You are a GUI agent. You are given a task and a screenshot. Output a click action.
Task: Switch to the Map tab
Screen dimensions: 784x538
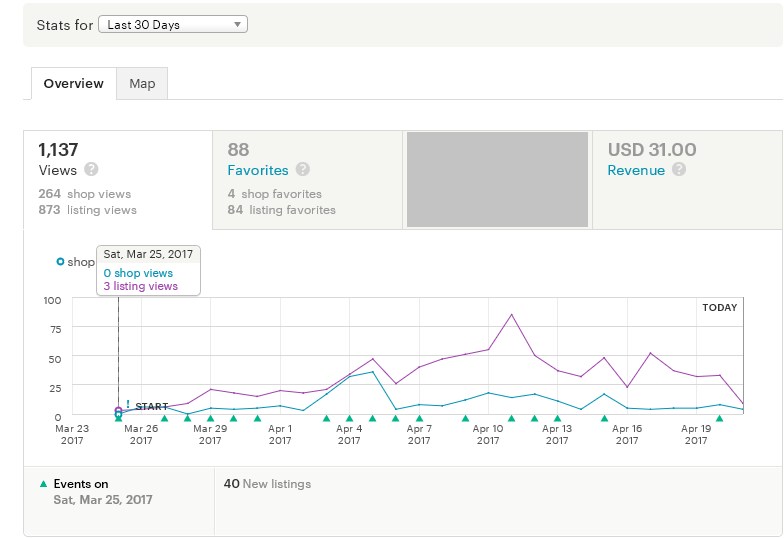(x=142, y=84)
